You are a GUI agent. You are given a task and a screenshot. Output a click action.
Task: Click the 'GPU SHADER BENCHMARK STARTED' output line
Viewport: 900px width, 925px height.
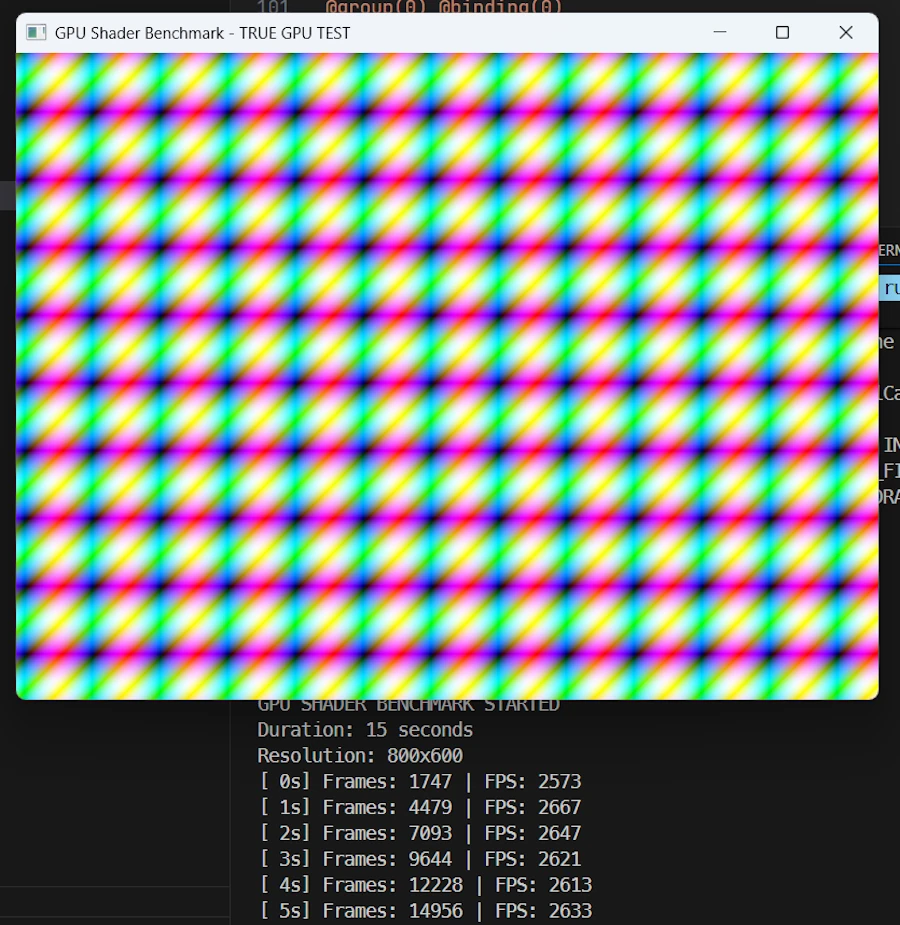point(408,705)
